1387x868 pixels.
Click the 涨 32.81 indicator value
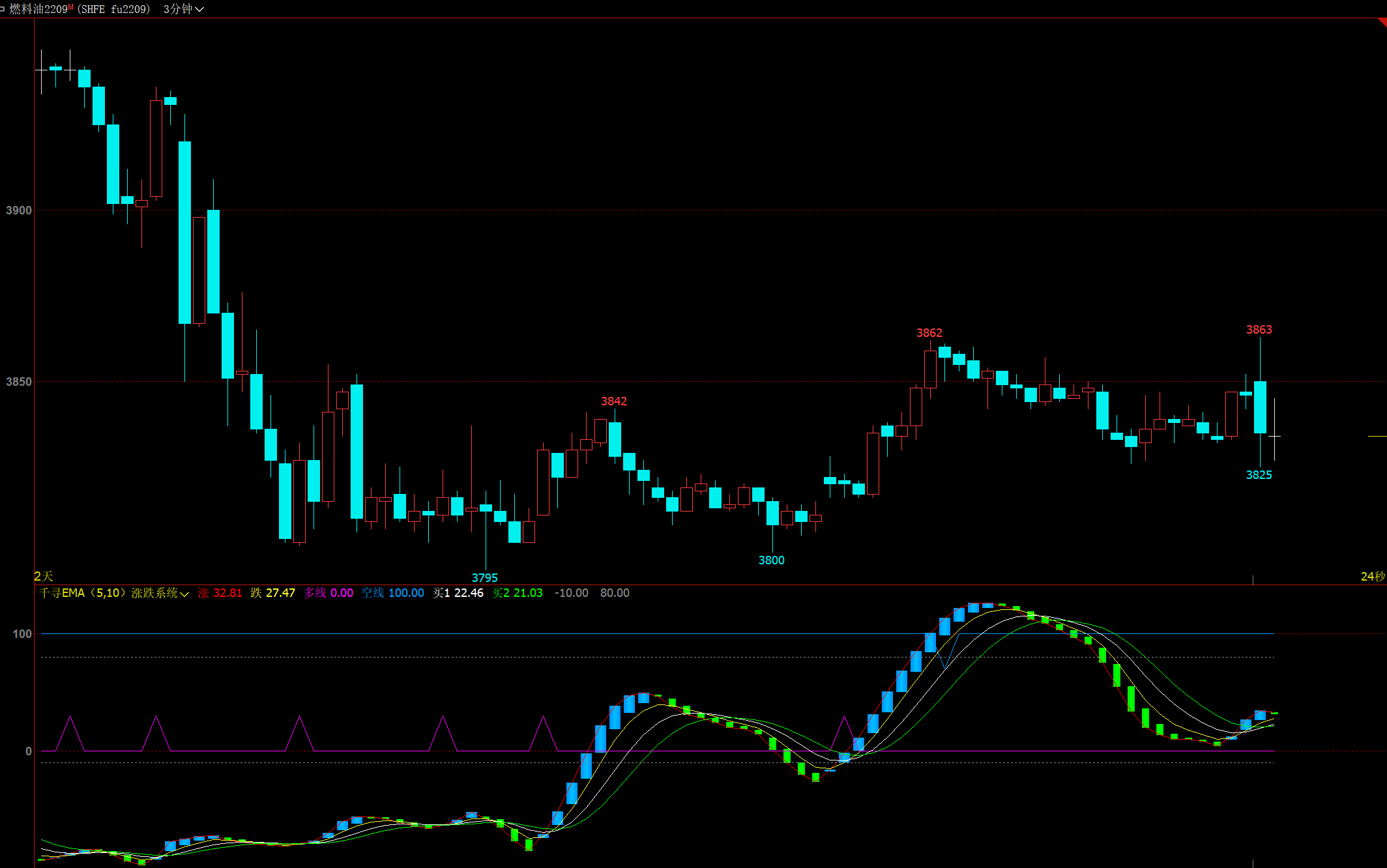click(220, 593)
